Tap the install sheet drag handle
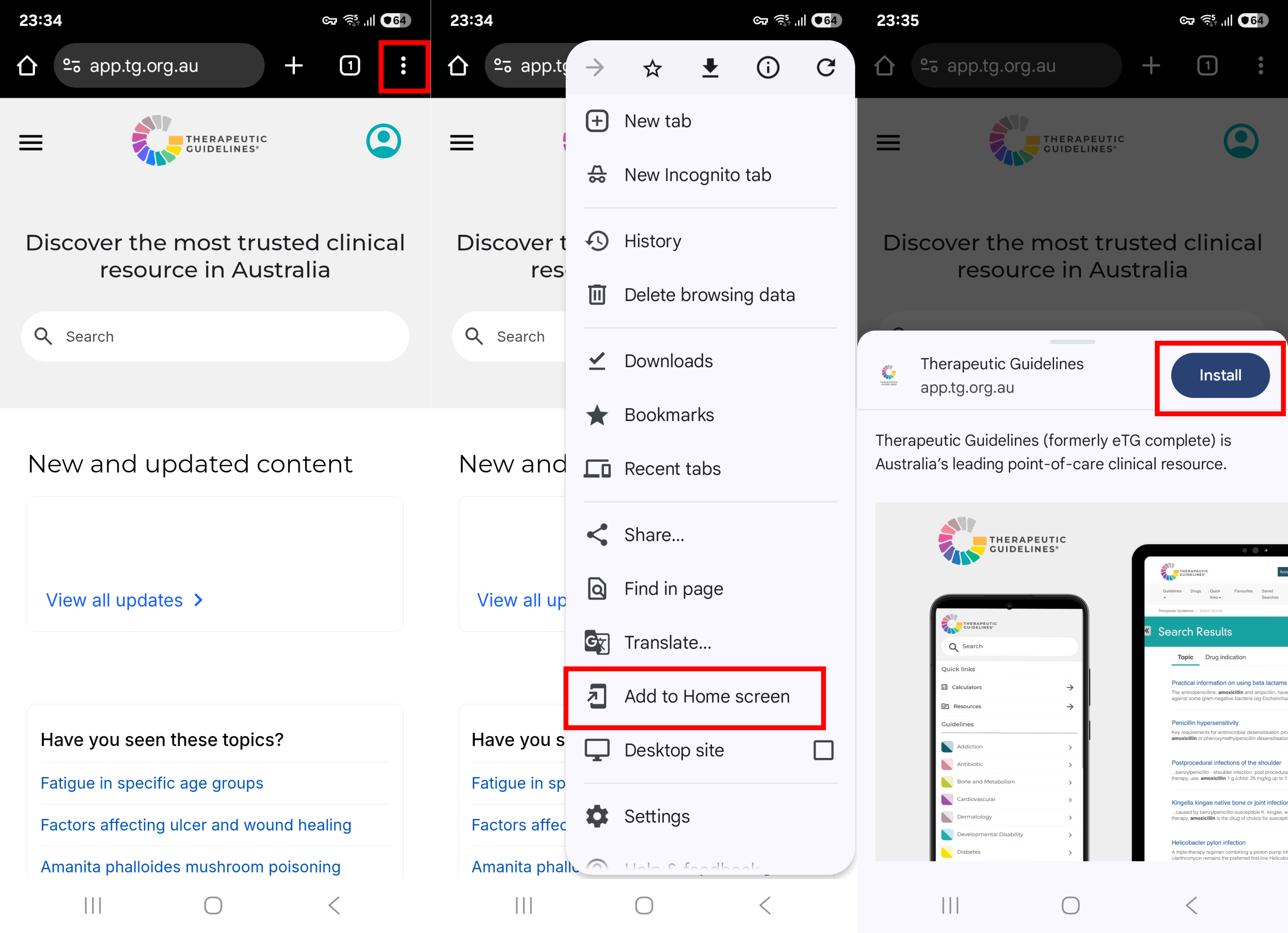This screenshot has height=933, width=1288. pos(1072,342)
